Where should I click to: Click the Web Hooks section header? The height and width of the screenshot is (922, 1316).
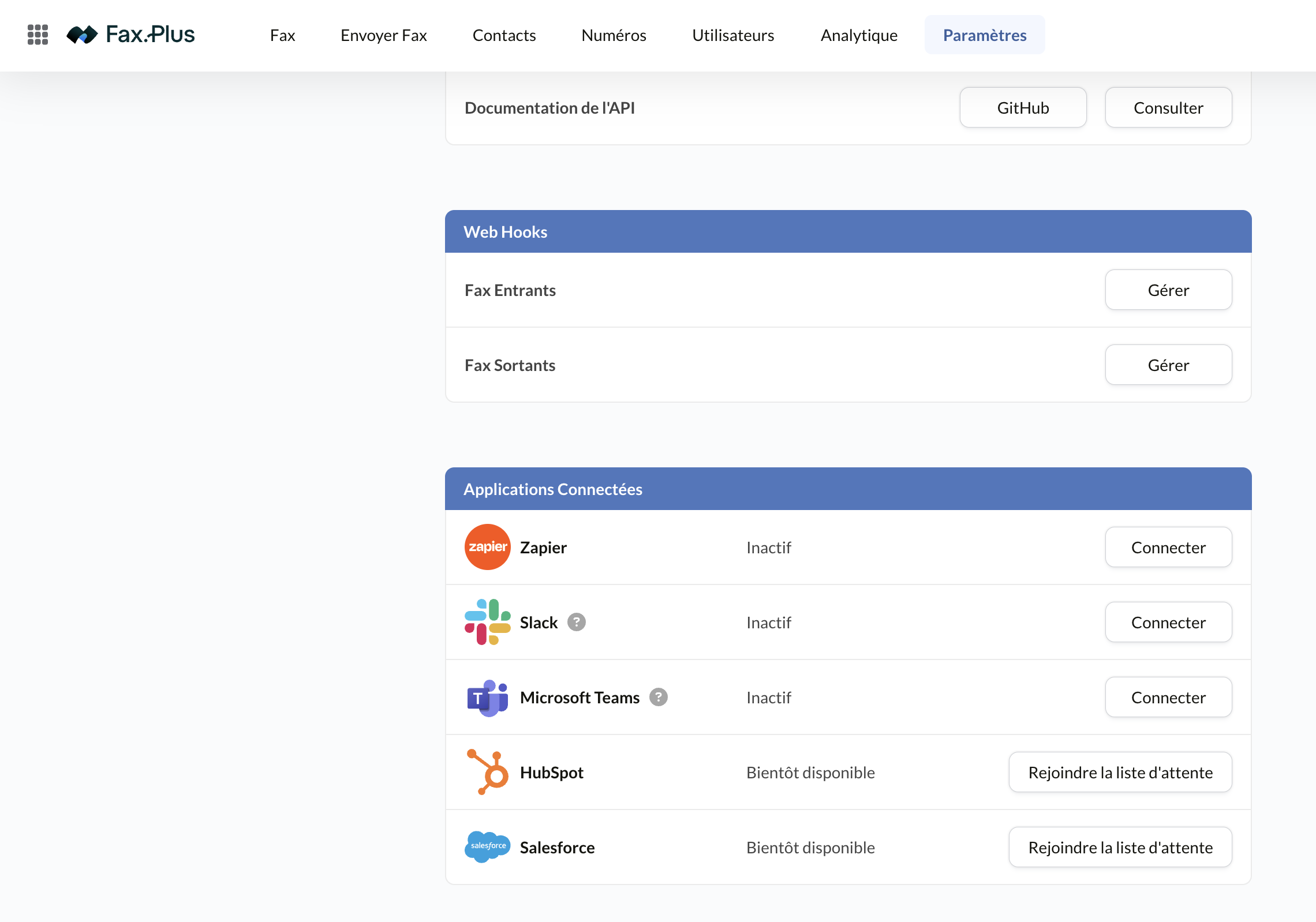pyautogui.click(x=848, y=232)
